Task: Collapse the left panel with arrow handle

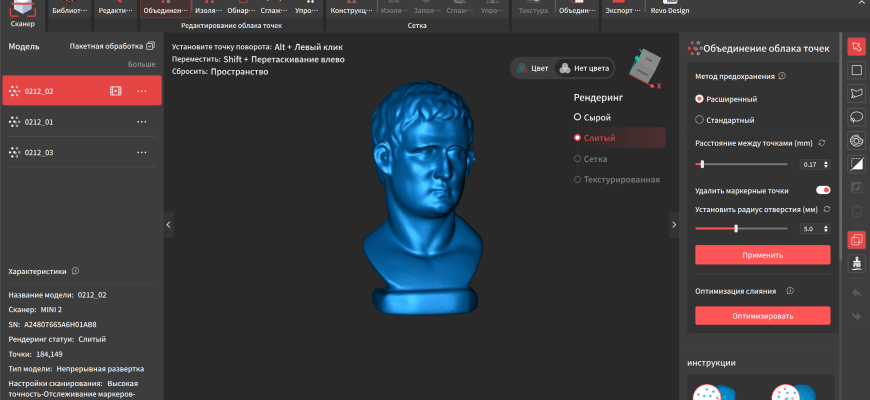Action: 168,225
